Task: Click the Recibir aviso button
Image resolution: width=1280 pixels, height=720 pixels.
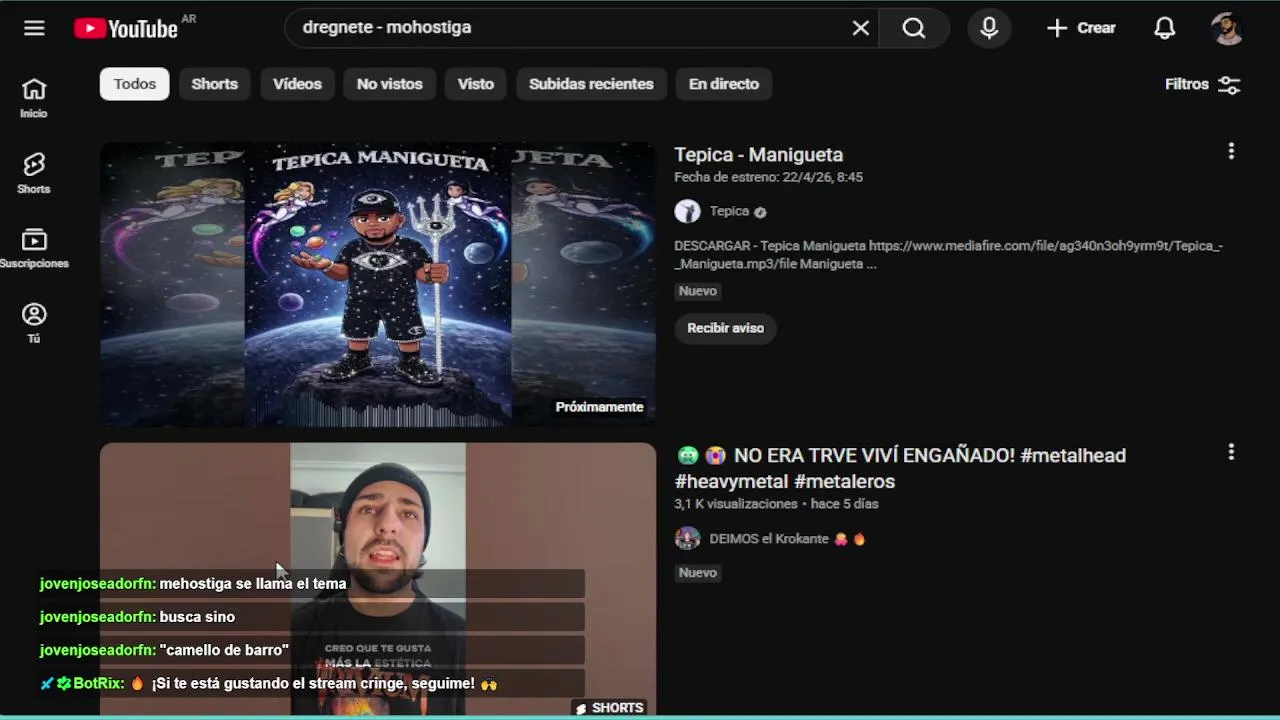Action: (x=725, y=328)
